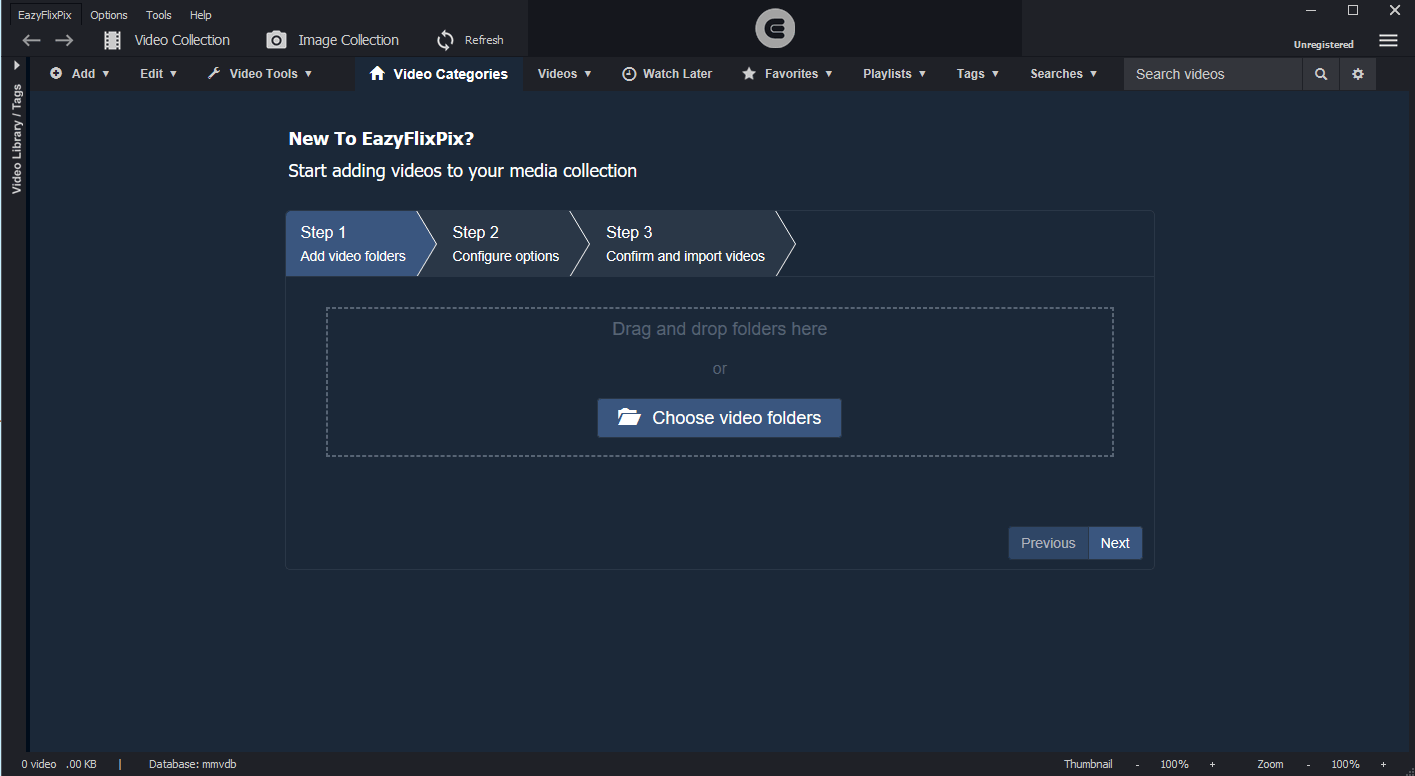Click the Video Library / Tags vertical label
1415x776 pixels.
(17, 139)
